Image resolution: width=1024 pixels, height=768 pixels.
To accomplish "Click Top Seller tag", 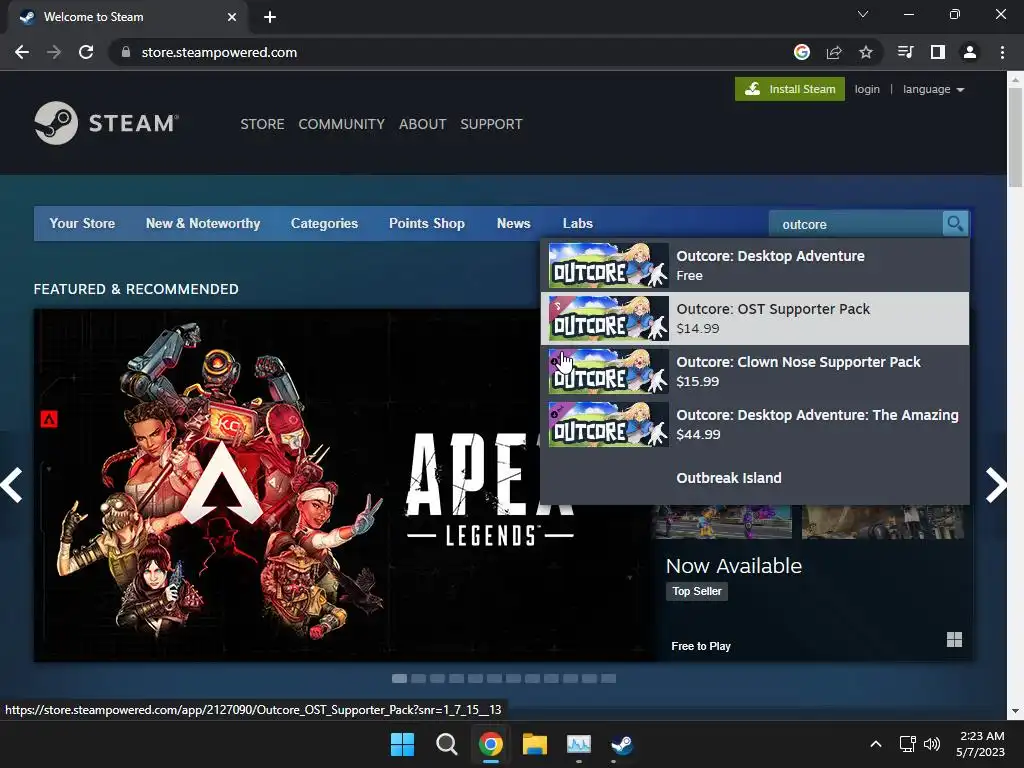I will [x=697, y=591].
